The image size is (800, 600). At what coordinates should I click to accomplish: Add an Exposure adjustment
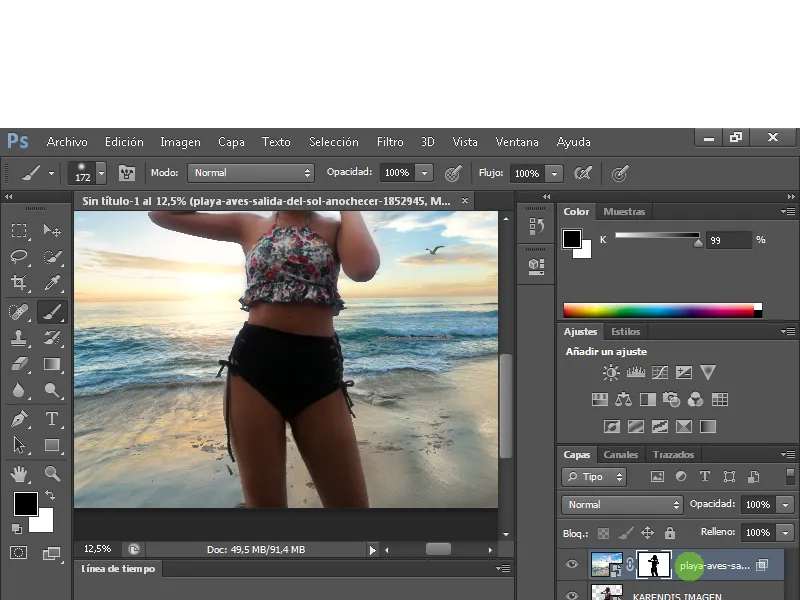click(684, 372)
